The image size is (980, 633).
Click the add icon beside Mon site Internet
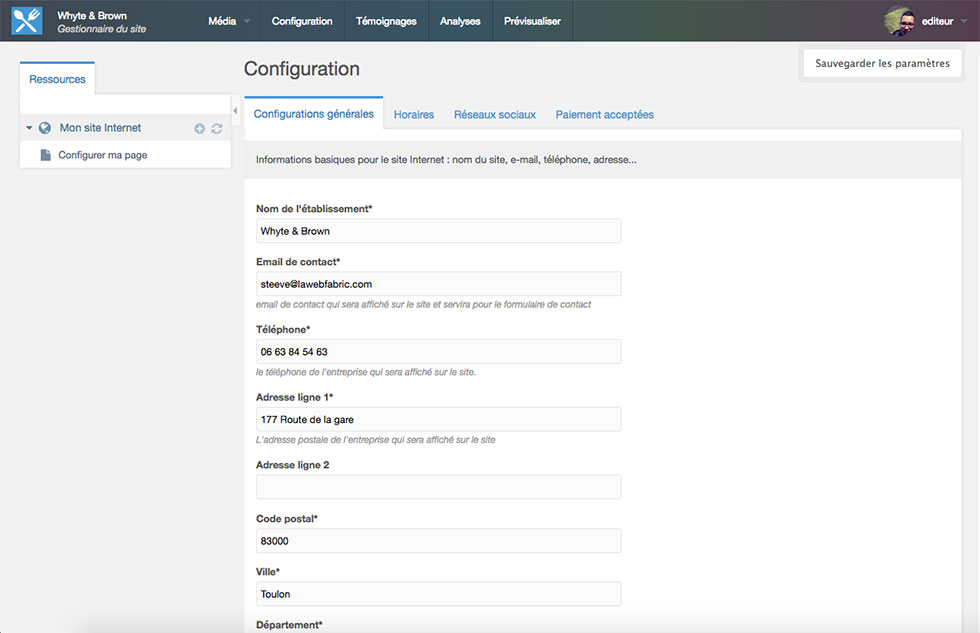click(200, 129)
